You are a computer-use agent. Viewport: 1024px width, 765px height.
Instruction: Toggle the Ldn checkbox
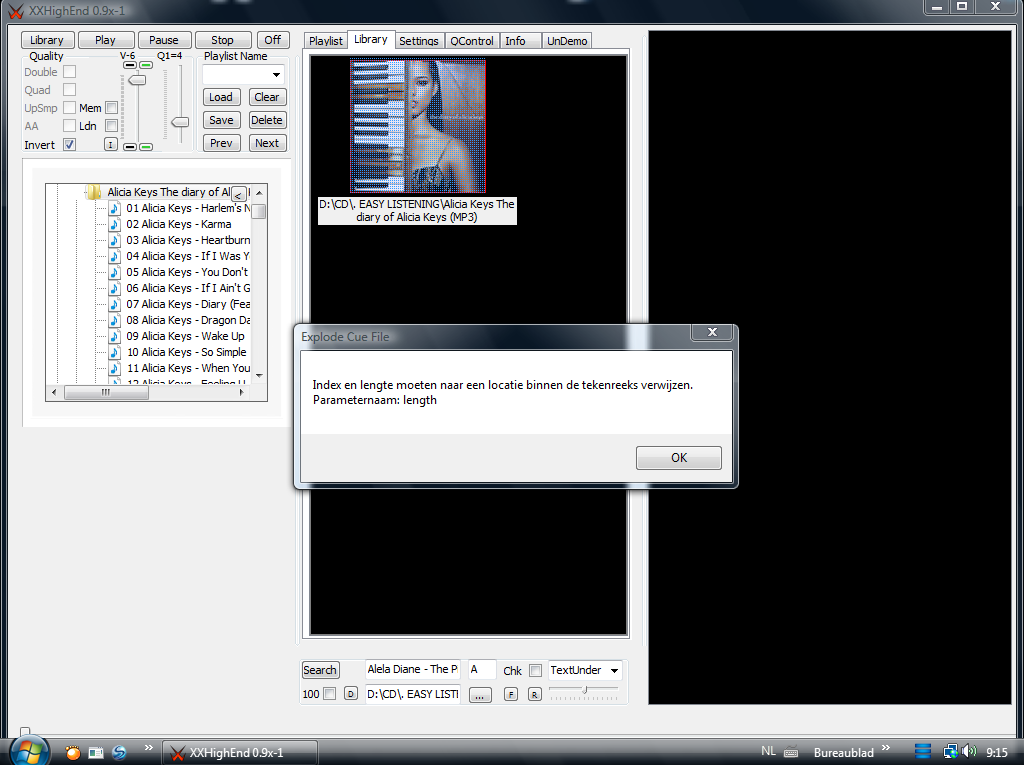pyautogui.click(x=112, y=125)
